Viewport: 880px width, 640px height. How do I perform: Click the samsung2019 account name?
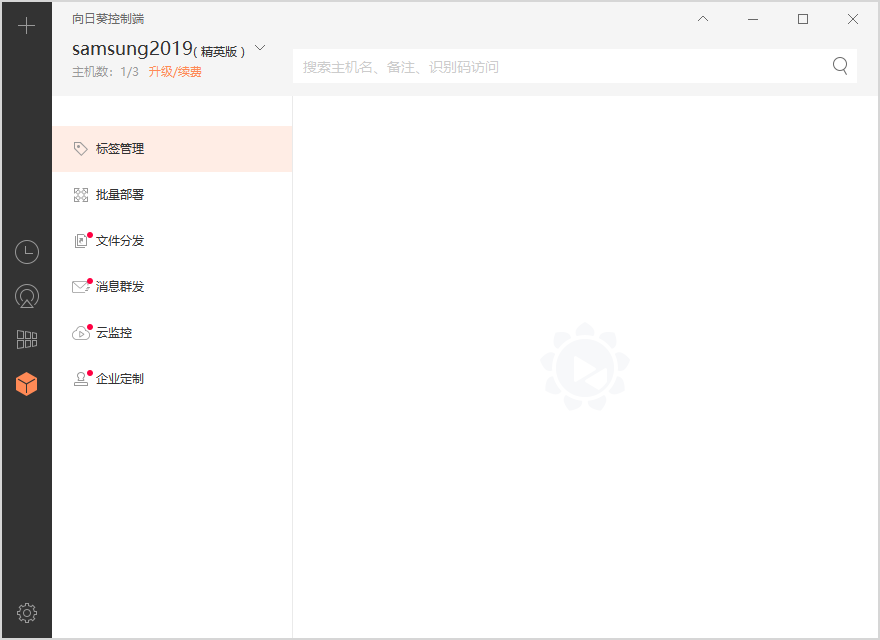pos(132,49)
